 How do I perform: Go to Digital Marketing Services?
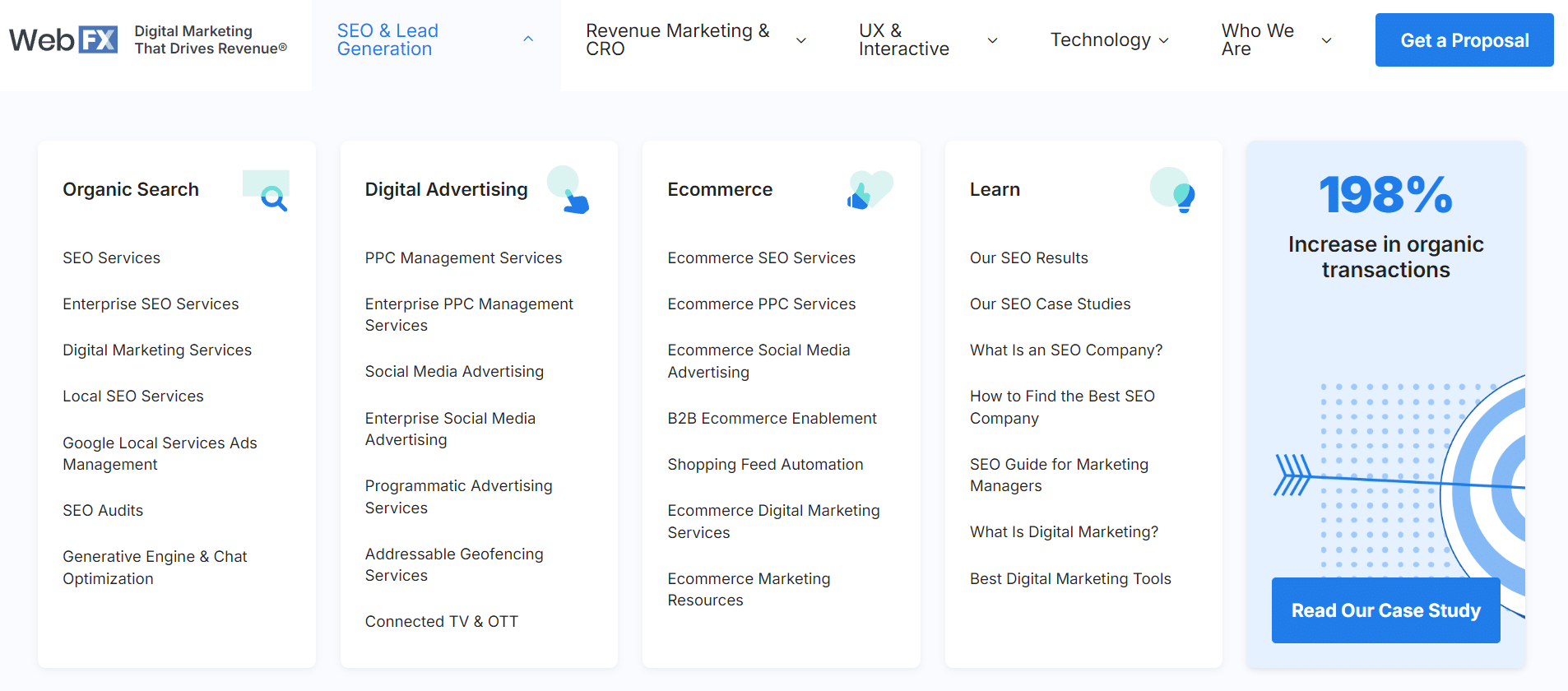click(x=157, y=350)
